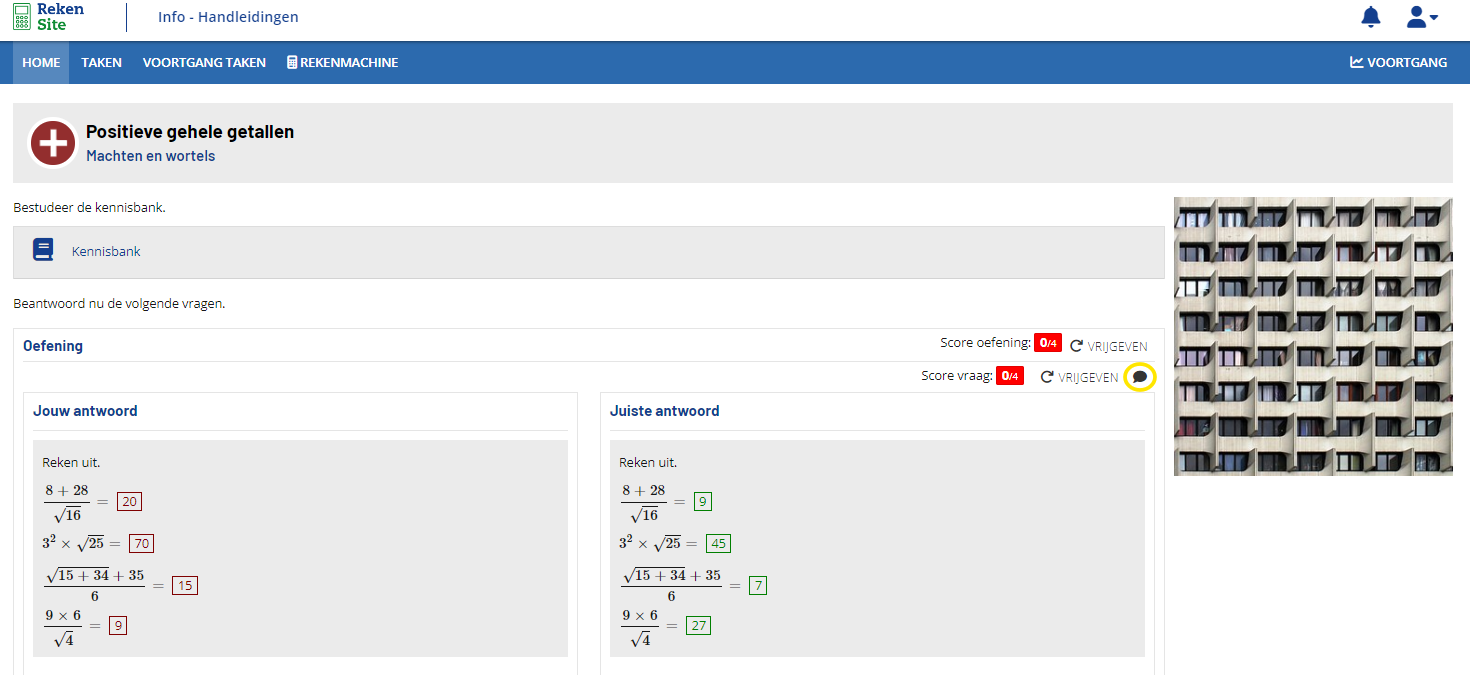1470x675 pixels.
Task: Go to the Home tab
Action: point(41,62)
